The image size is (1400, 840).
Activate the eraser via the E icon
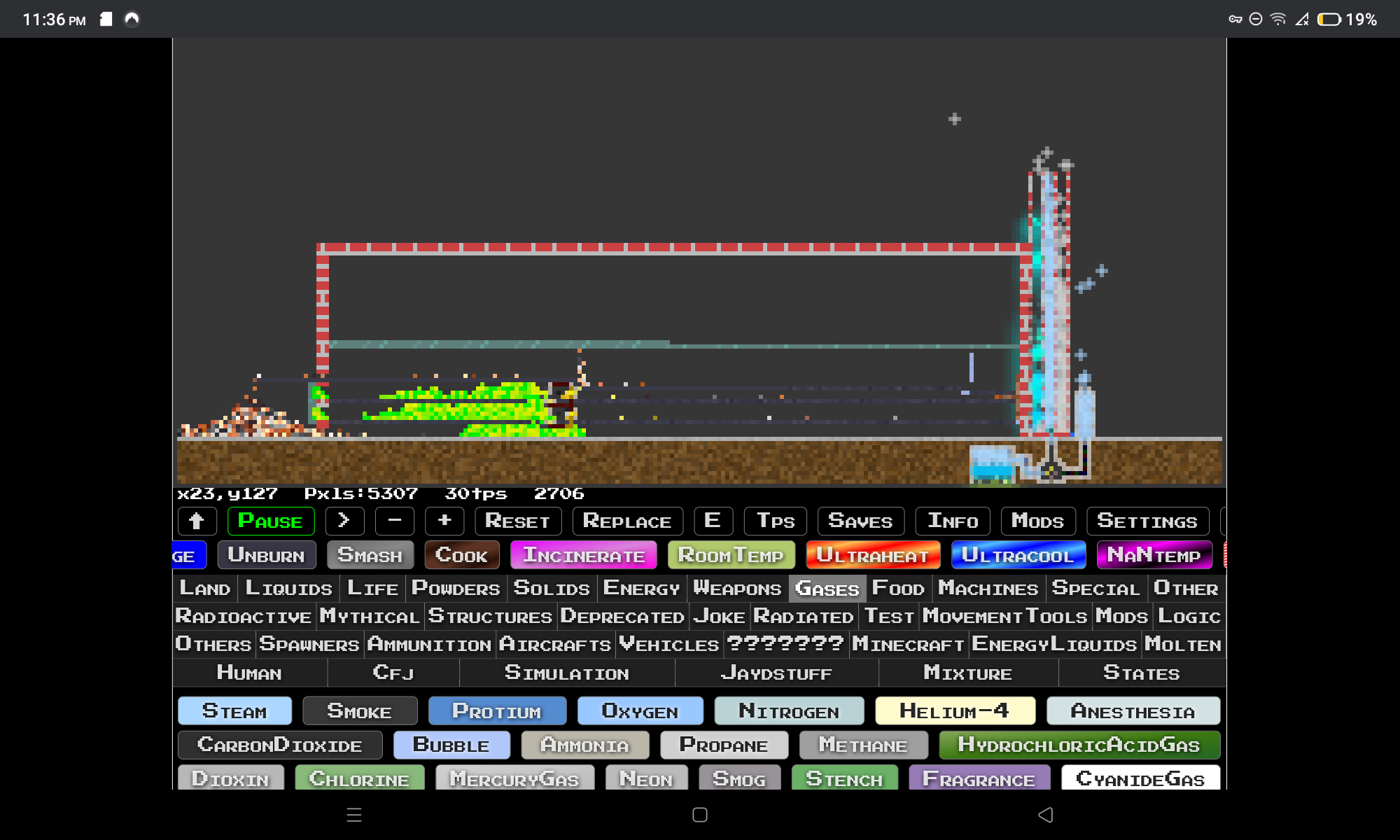713,521
